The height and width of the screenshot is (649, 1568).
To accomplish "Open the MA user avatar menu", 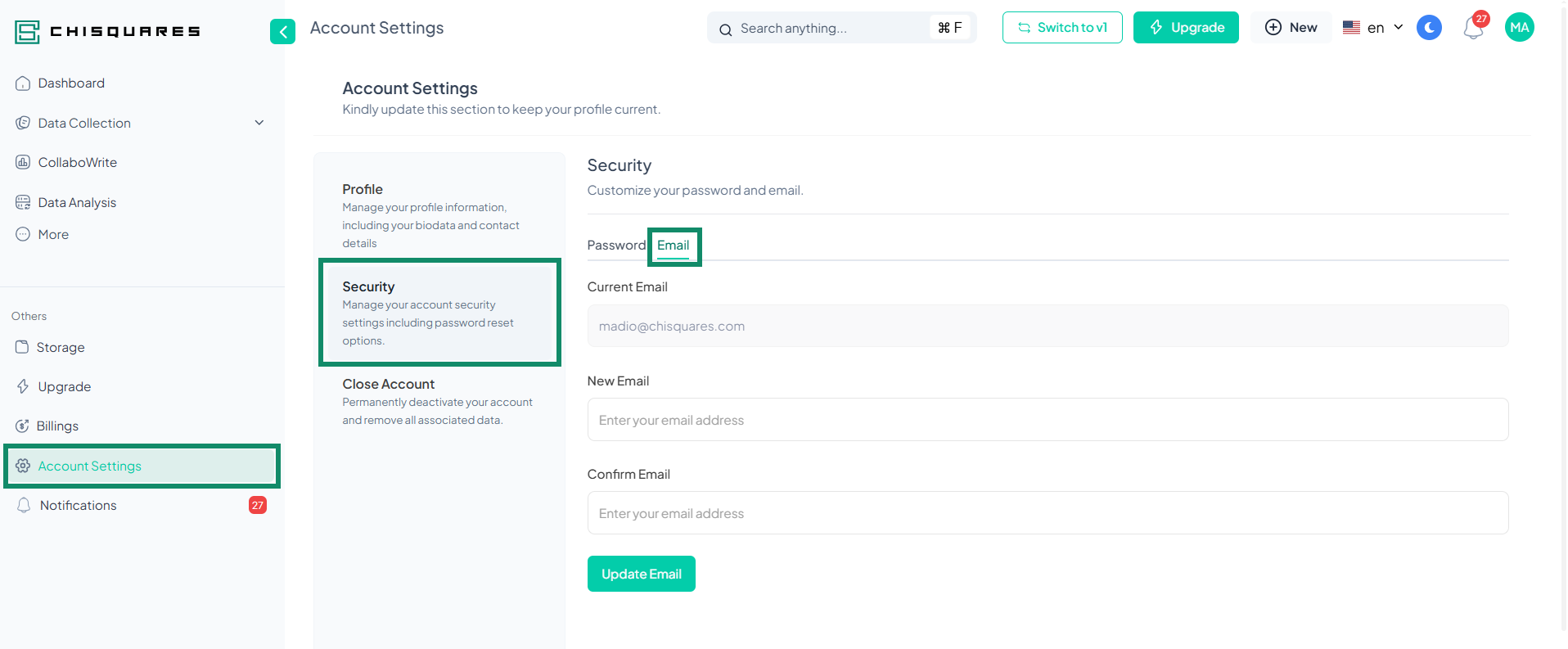I will pyautogui.click(x=1520, y=27).
